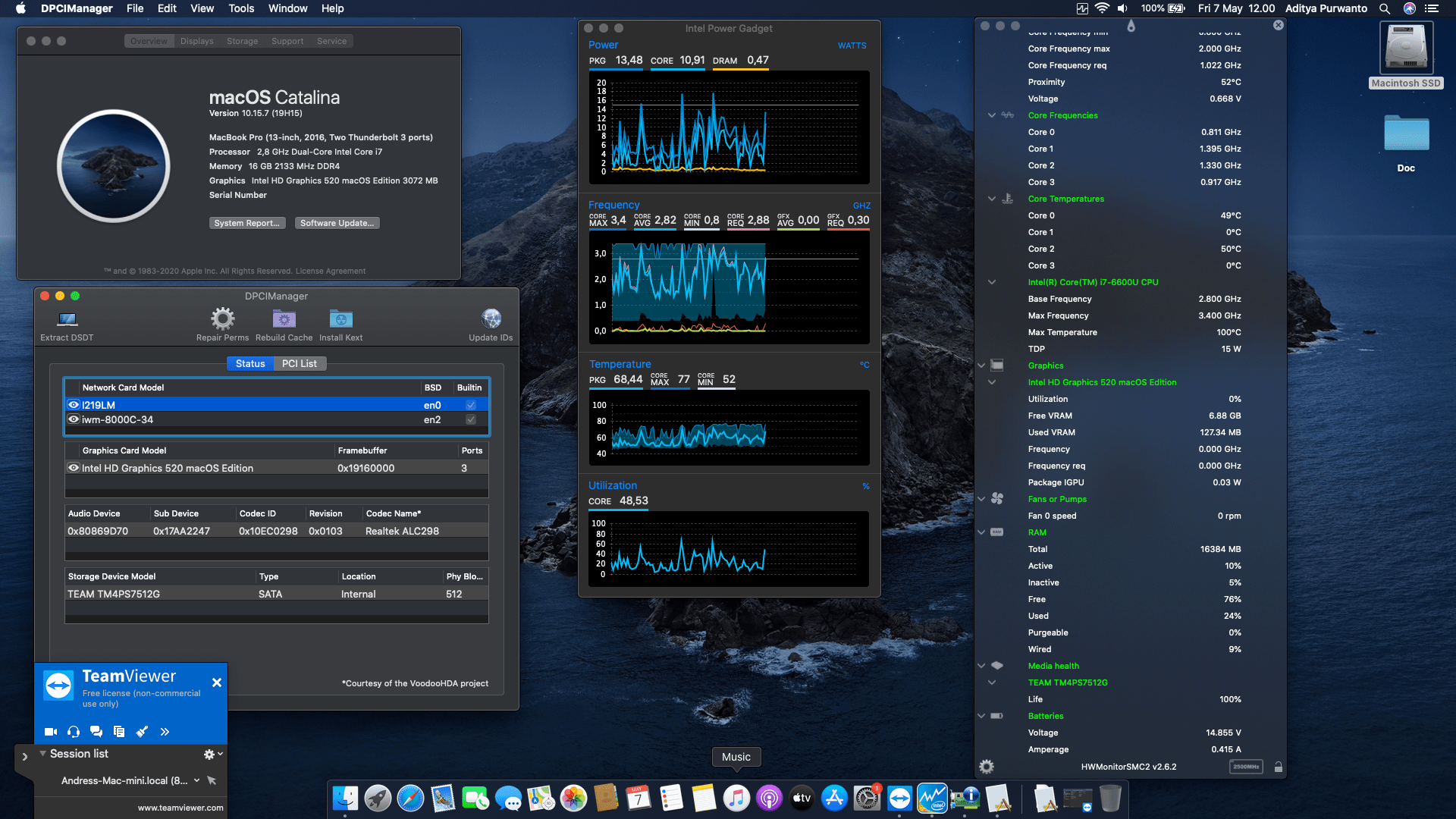Click the macOS Catalina logo image
This screenshot has height=819, width=1456.
coord(114,166)
